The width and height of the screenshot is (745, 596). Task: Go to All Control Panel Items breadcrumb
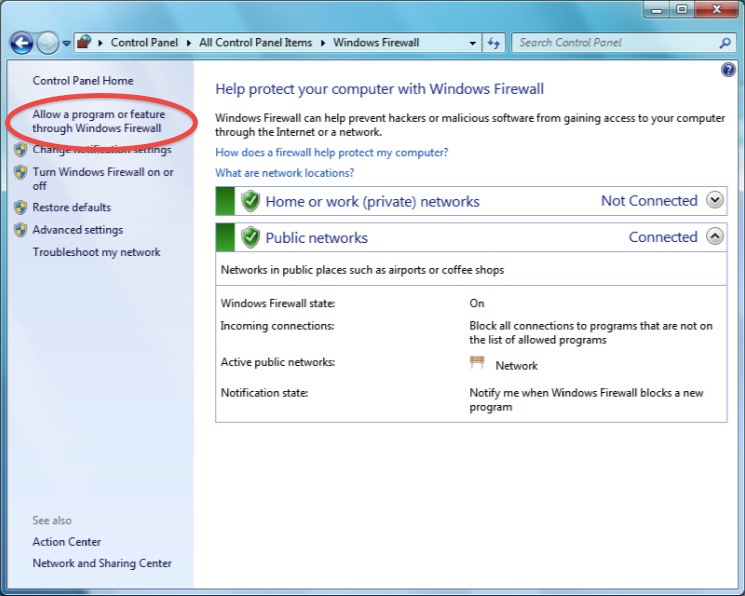coord(256,43)
